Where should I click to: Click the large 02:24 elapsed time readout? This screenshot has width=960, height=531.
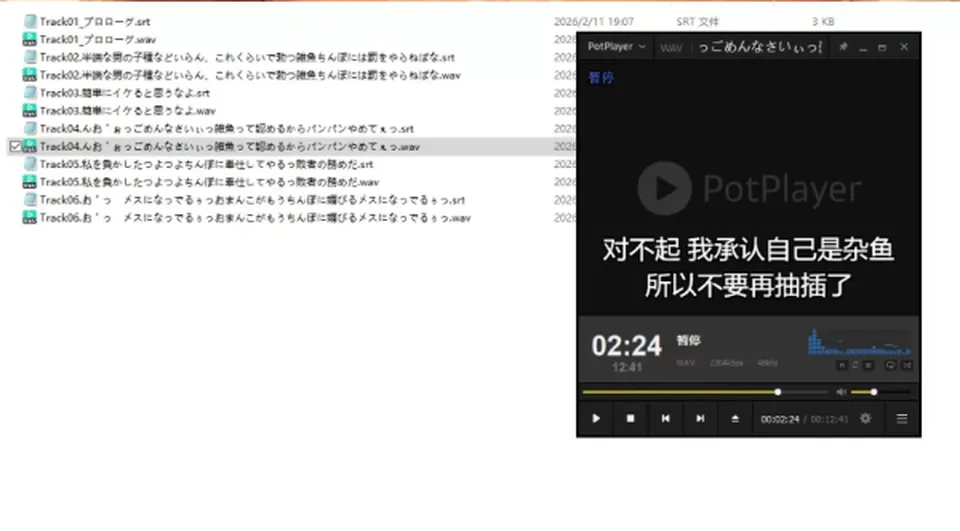[626, 346]
